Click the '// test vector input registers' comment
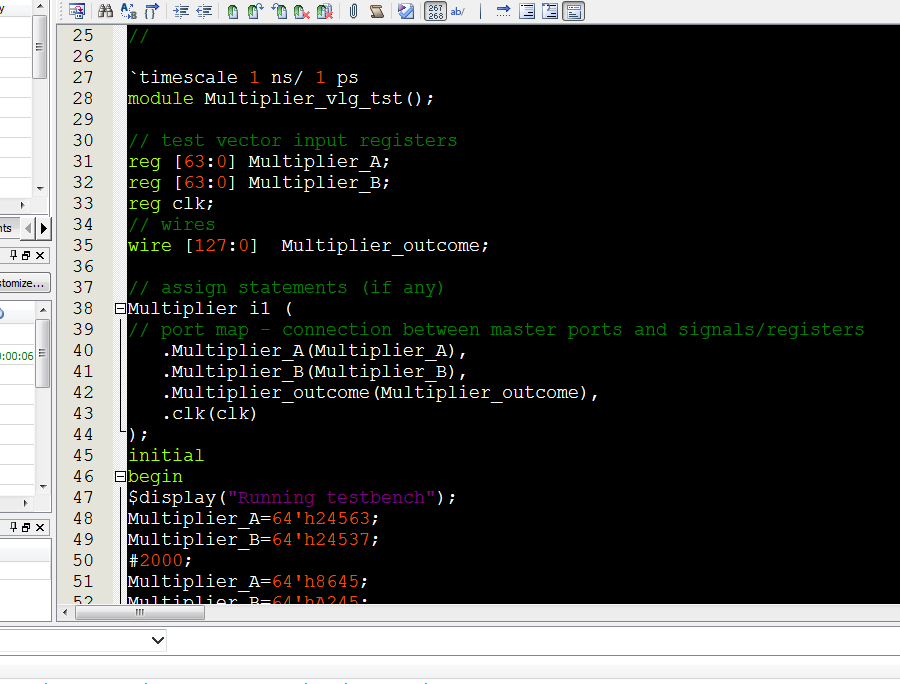Viewport: 900px width, 684px height. (x=293, y=141)
